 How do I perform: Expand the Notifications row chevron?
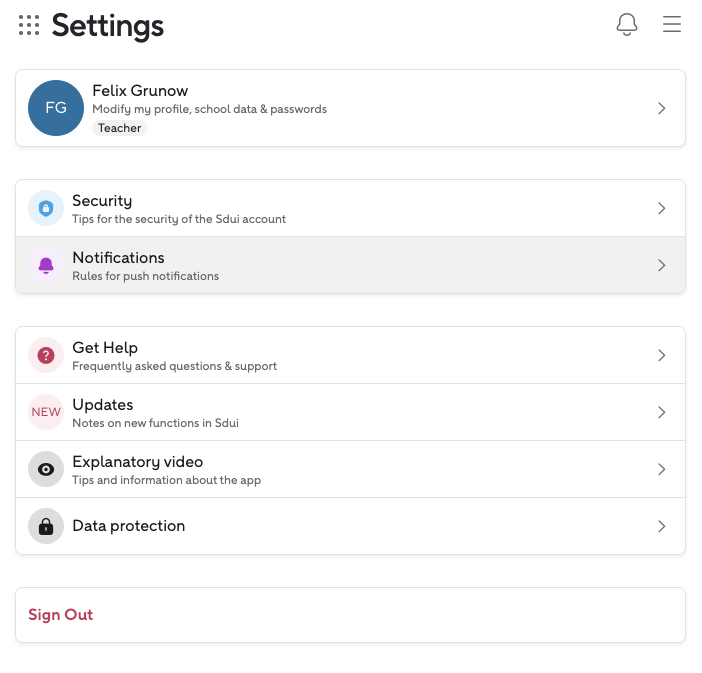click(x=661, y=265)
